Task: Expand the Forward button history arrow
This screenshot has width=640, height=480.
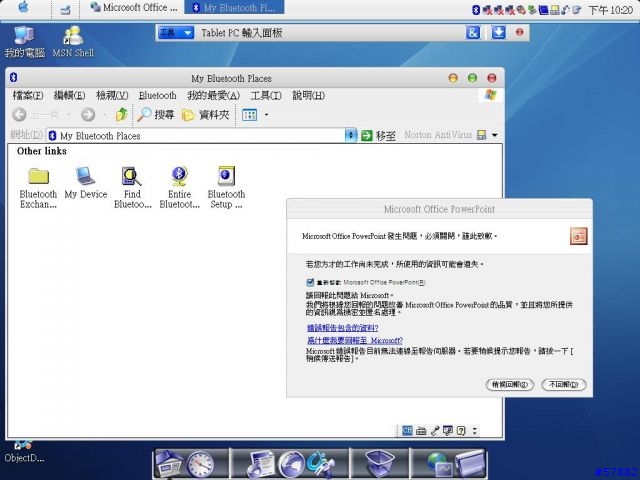Action: click(104, 115)
